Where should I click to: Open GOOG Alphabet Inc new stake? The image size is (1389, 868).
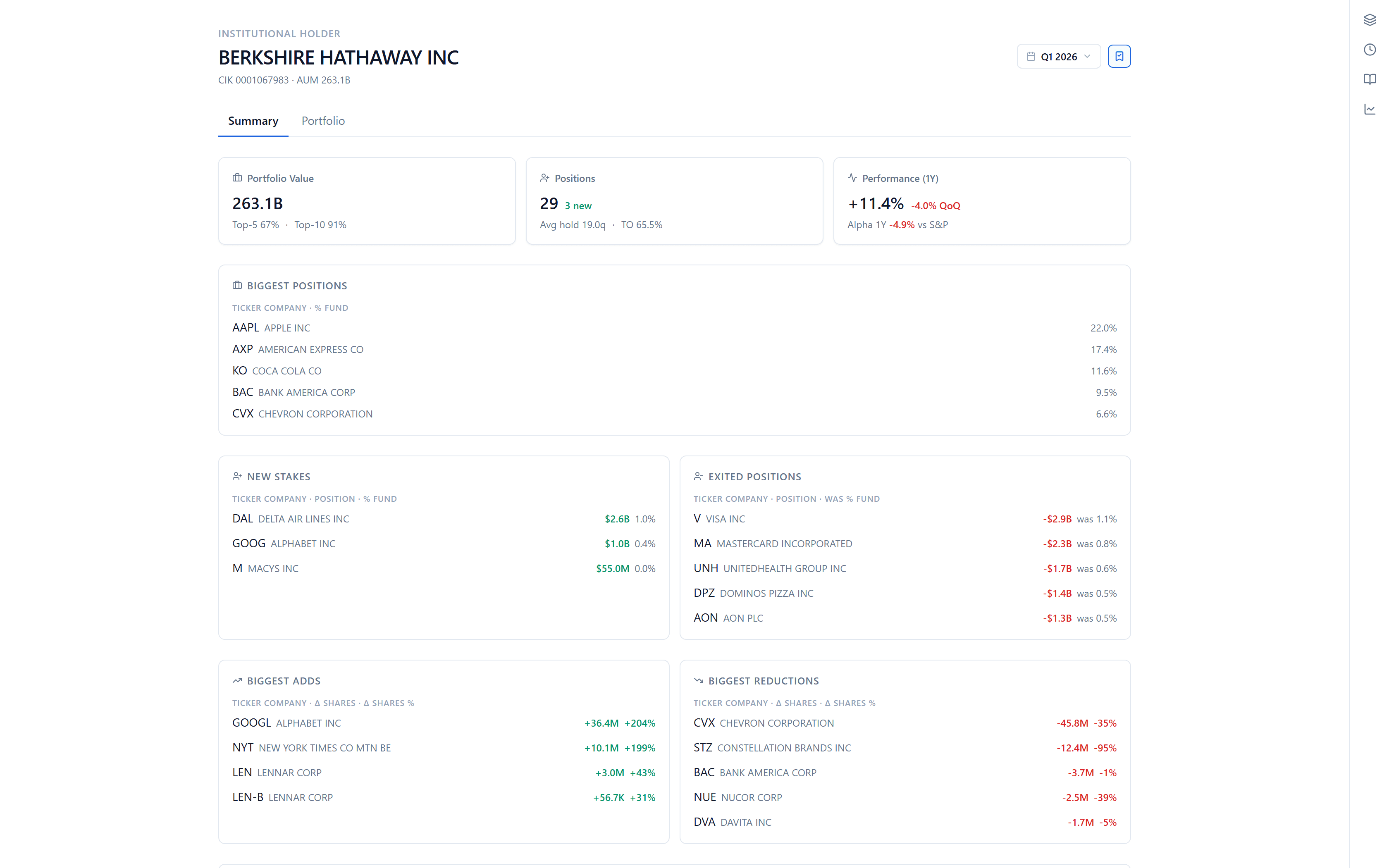pyautogui.click(x=444, y=544)
